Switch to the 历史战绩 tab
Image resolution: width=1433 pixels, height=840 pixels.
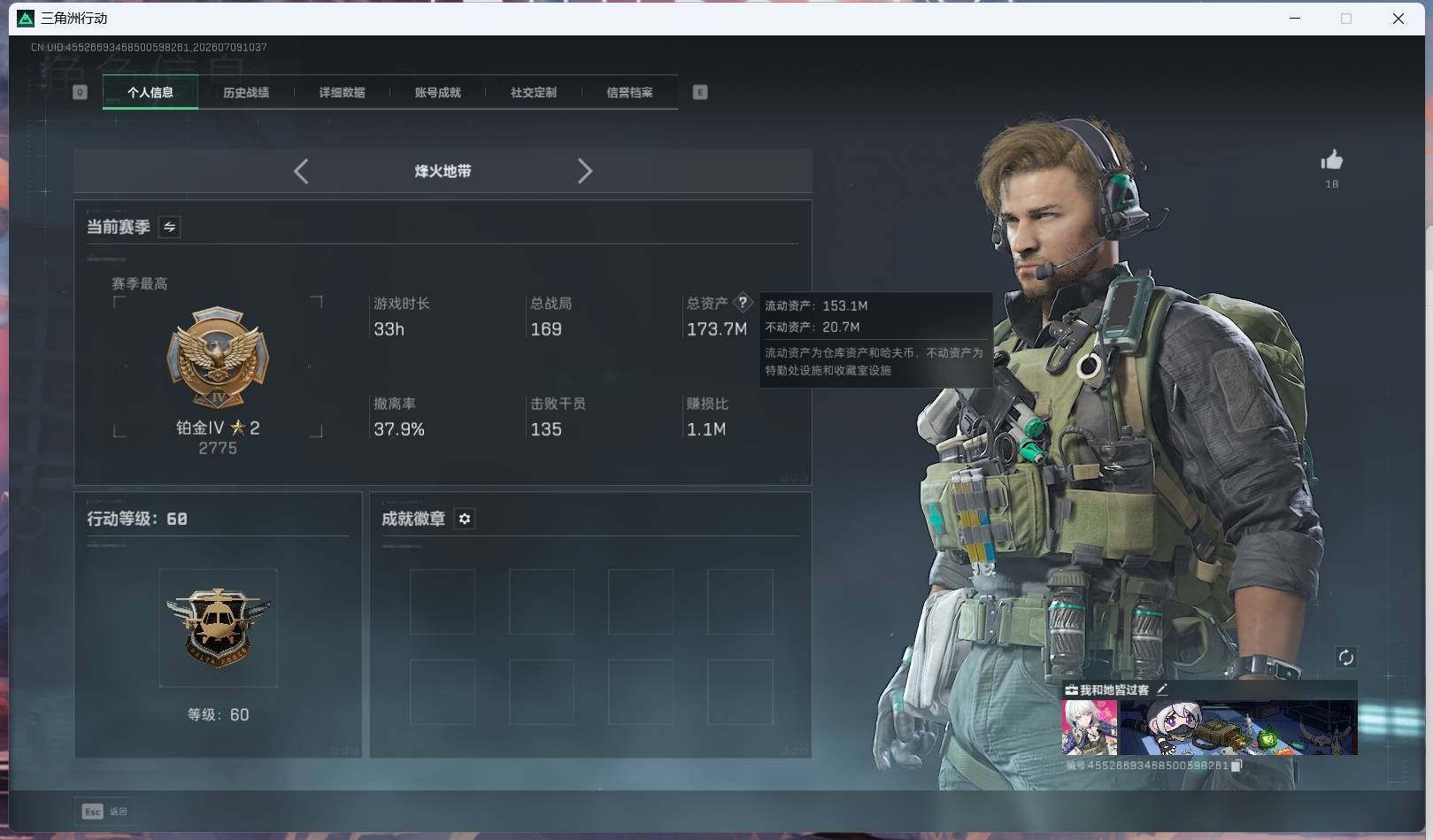click(x=246, y=92)
